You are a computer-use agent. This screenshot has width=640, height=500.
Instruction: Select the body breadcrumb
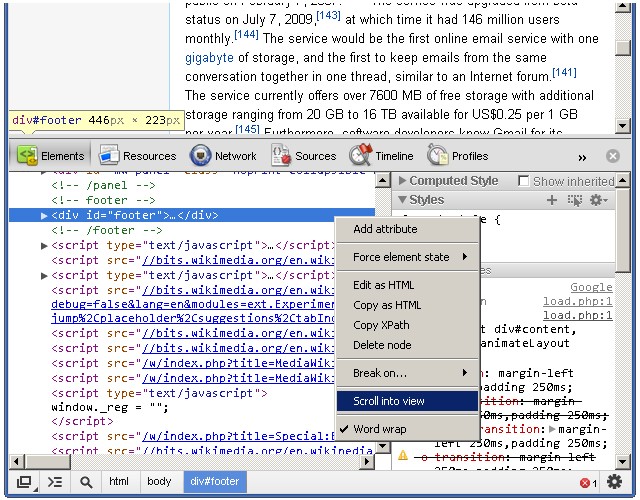click(x=159, y=482)
